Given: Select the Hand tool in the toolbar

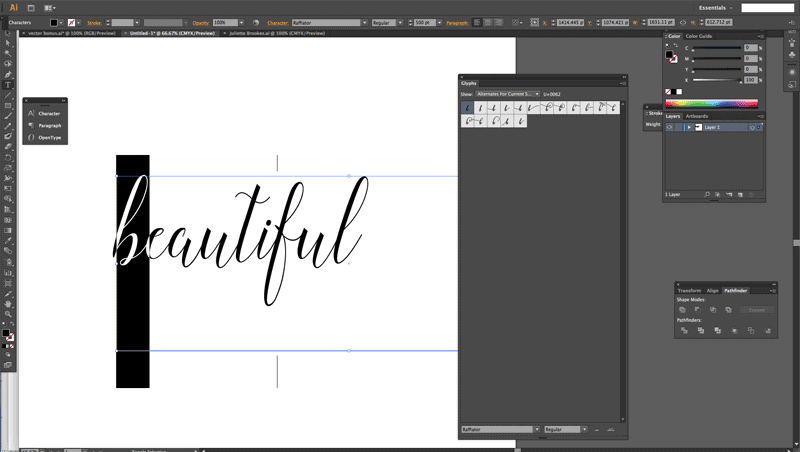Looking at the screenshot, I should 8,304.
